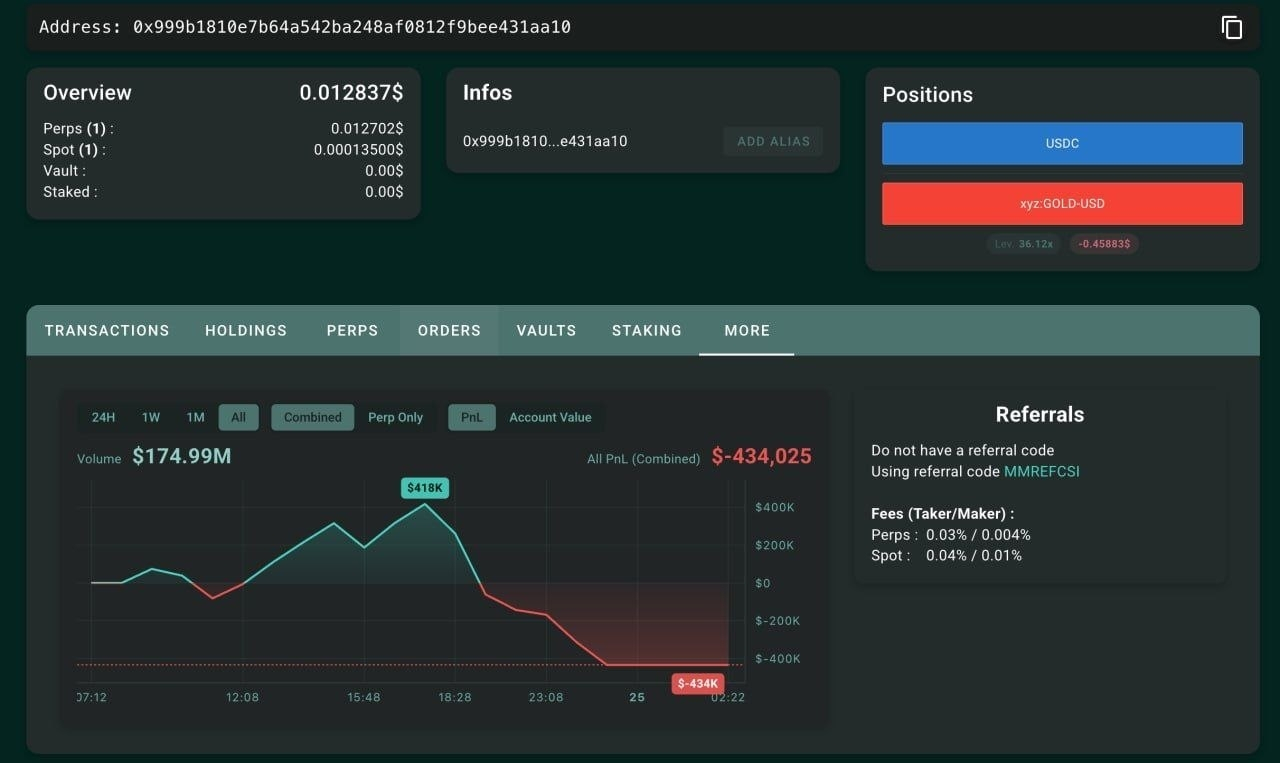Click the $418K peak marker on chart

(x=426, y=488)
